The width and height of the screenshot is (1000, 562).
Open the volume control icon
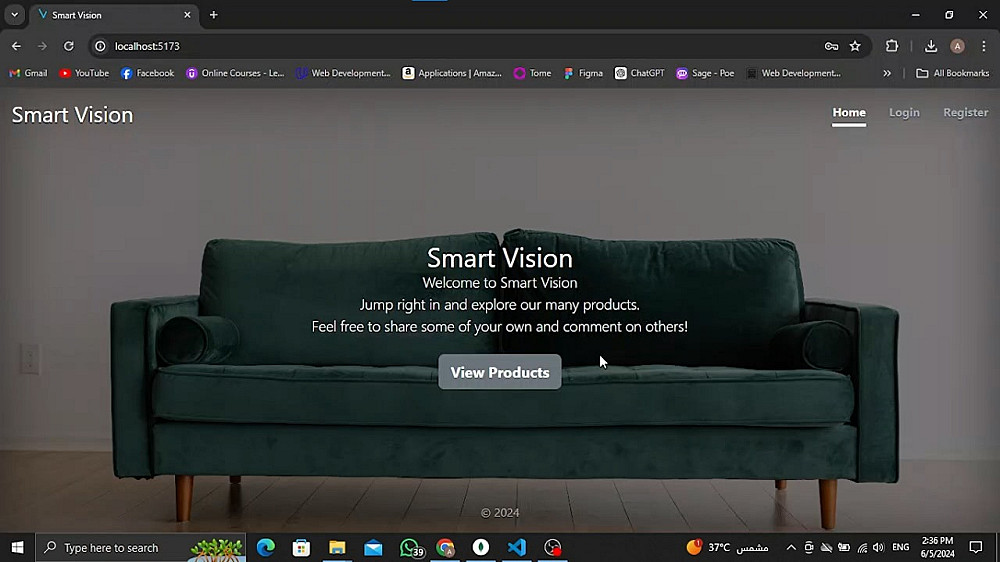coord(879,547)
